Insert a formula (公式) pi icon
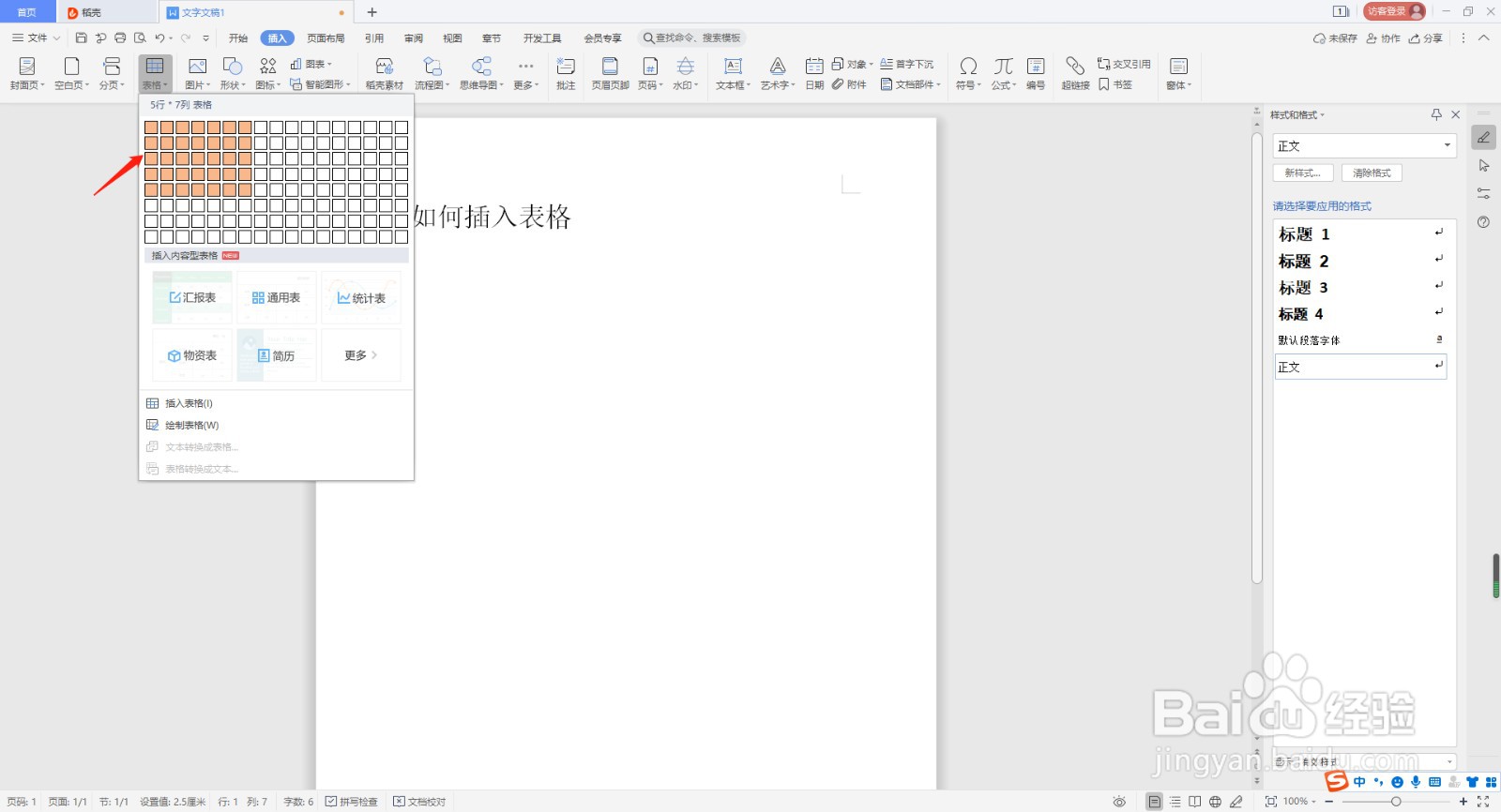 [x=1004, y=67]
